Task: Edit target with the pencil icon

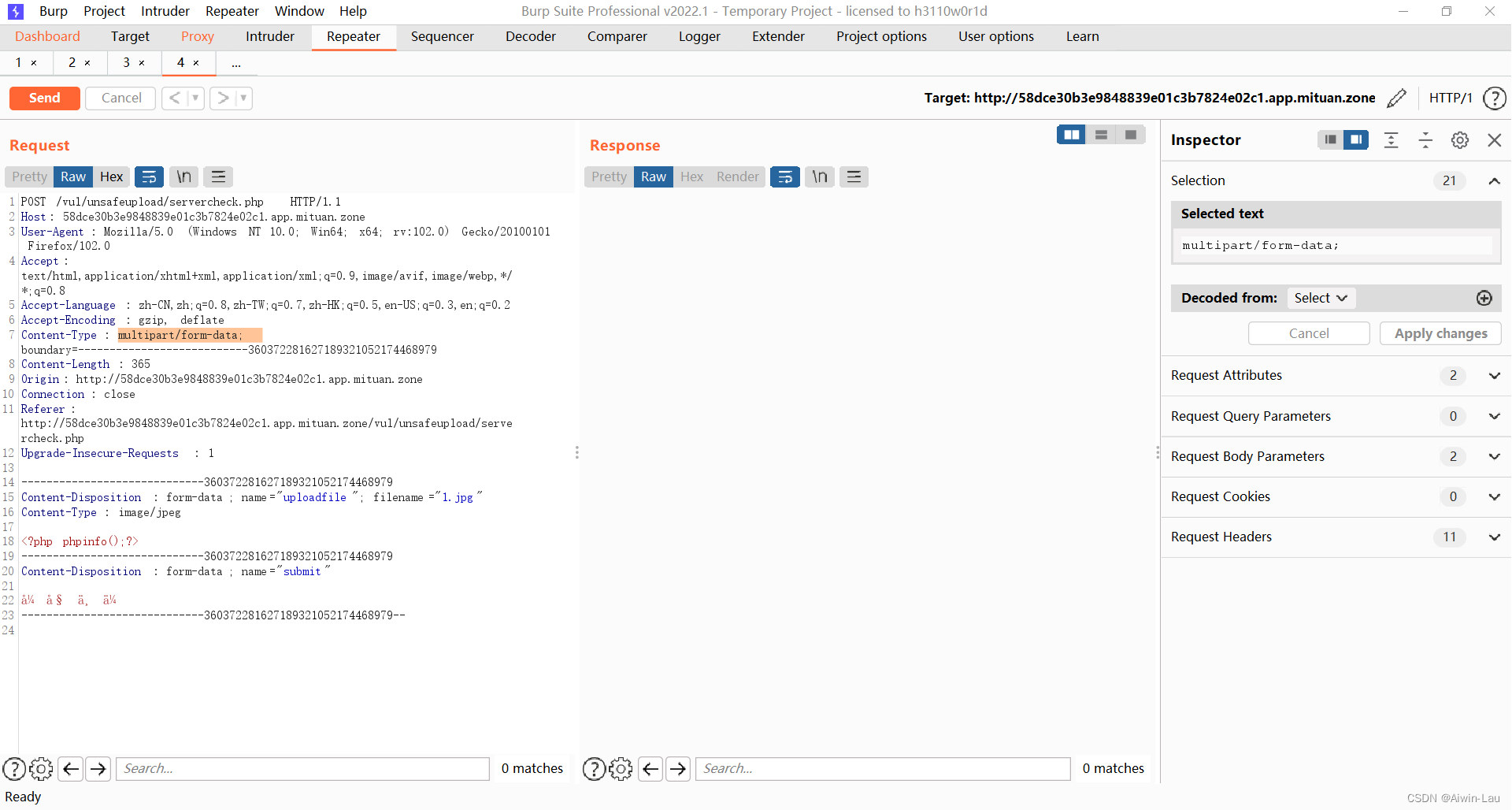Action: point(1396,98)
